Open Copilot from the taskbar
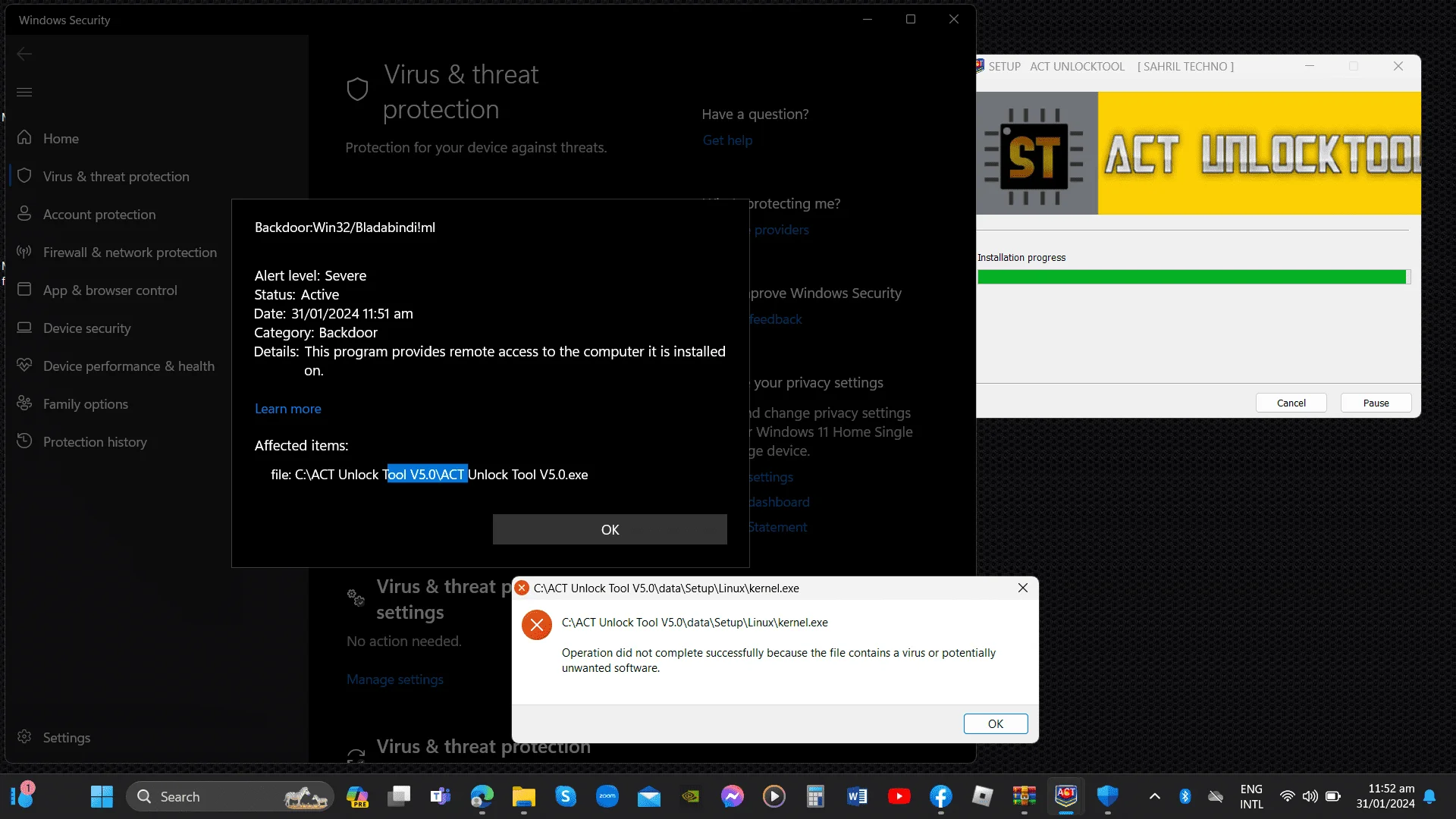This screenshot has height=819, width=1456. click(x=357, y=796)
